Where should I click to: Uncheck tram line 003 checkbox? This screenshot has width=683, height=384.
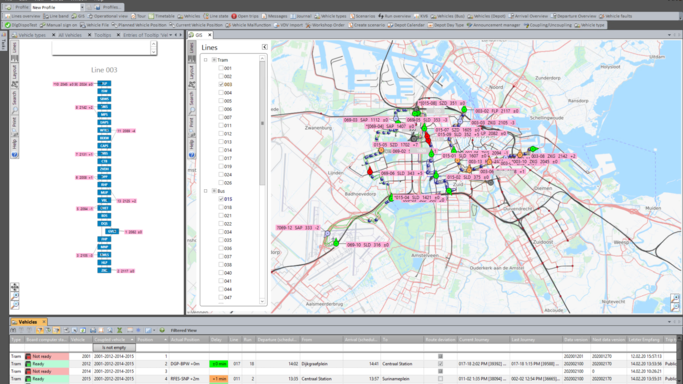(221, 84)
